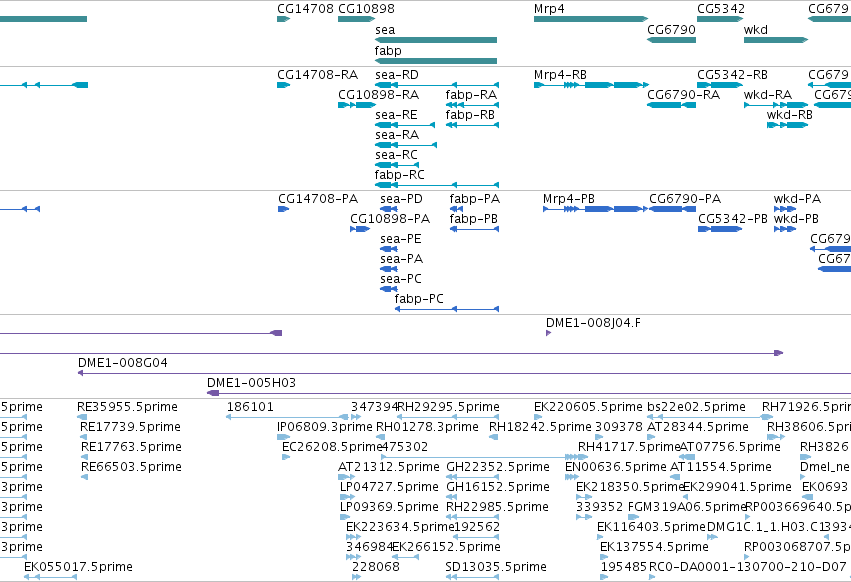Image resolution: width=851 pixels, height=582 pixels.
Task: Click EST SD13035.5prime
Action: point(472,577)
